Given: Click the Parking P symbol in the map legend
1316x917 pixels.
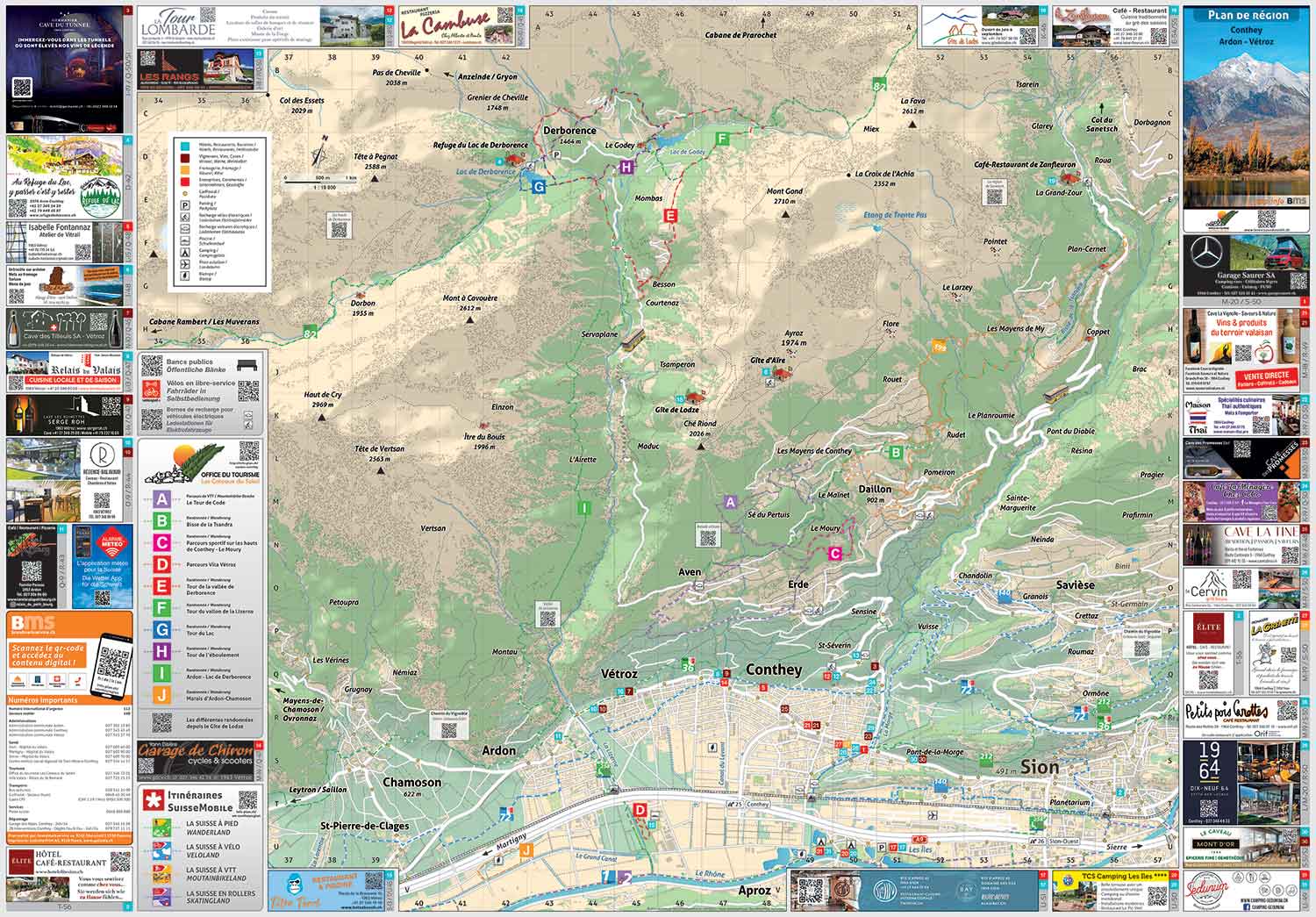Looking at the screenshot, I should [x=184, y=204].
